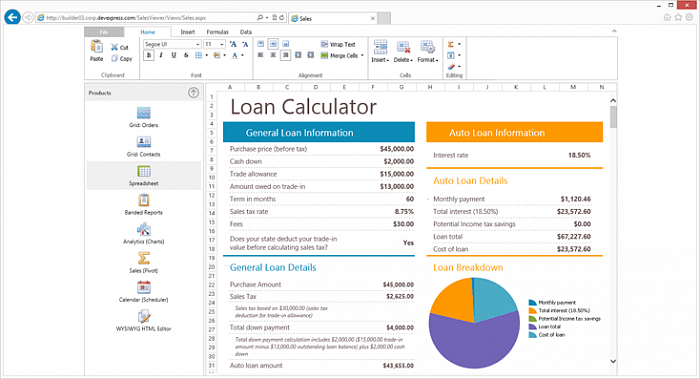Viewport: 700px width, 379px height.
Task: Open the Sales (Pivot) sigma icon
Action: tap(143, 258)
